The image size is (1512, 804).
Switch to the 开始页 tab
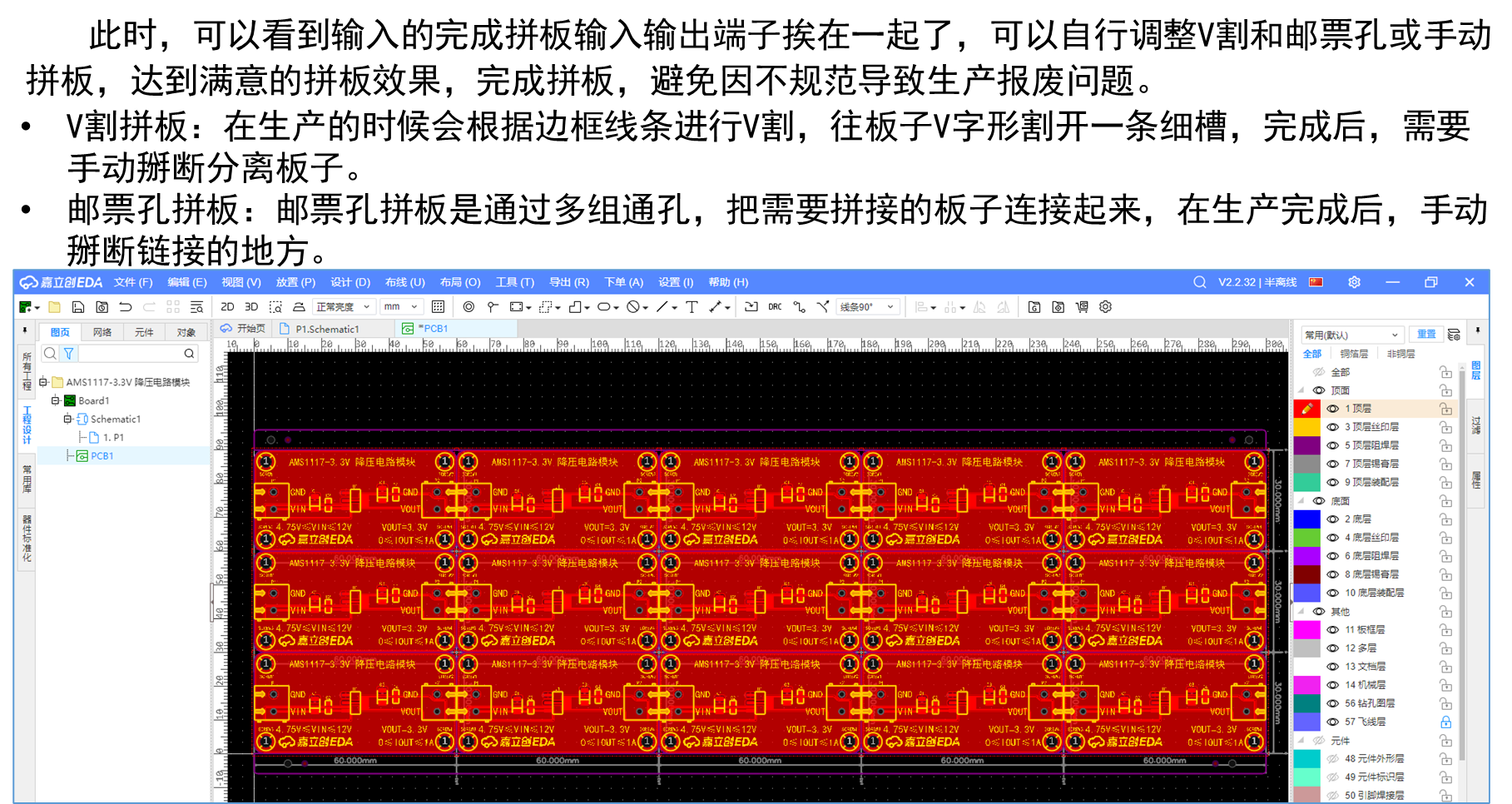[243, 329]
